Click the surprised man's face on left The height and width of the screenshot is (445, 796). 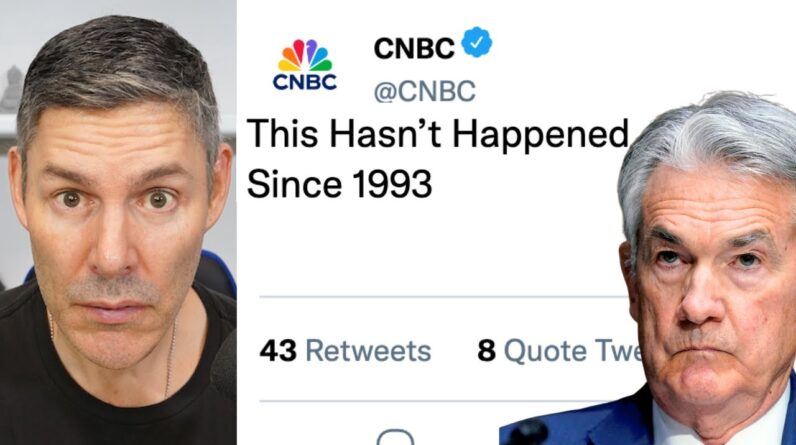[118, 226]
